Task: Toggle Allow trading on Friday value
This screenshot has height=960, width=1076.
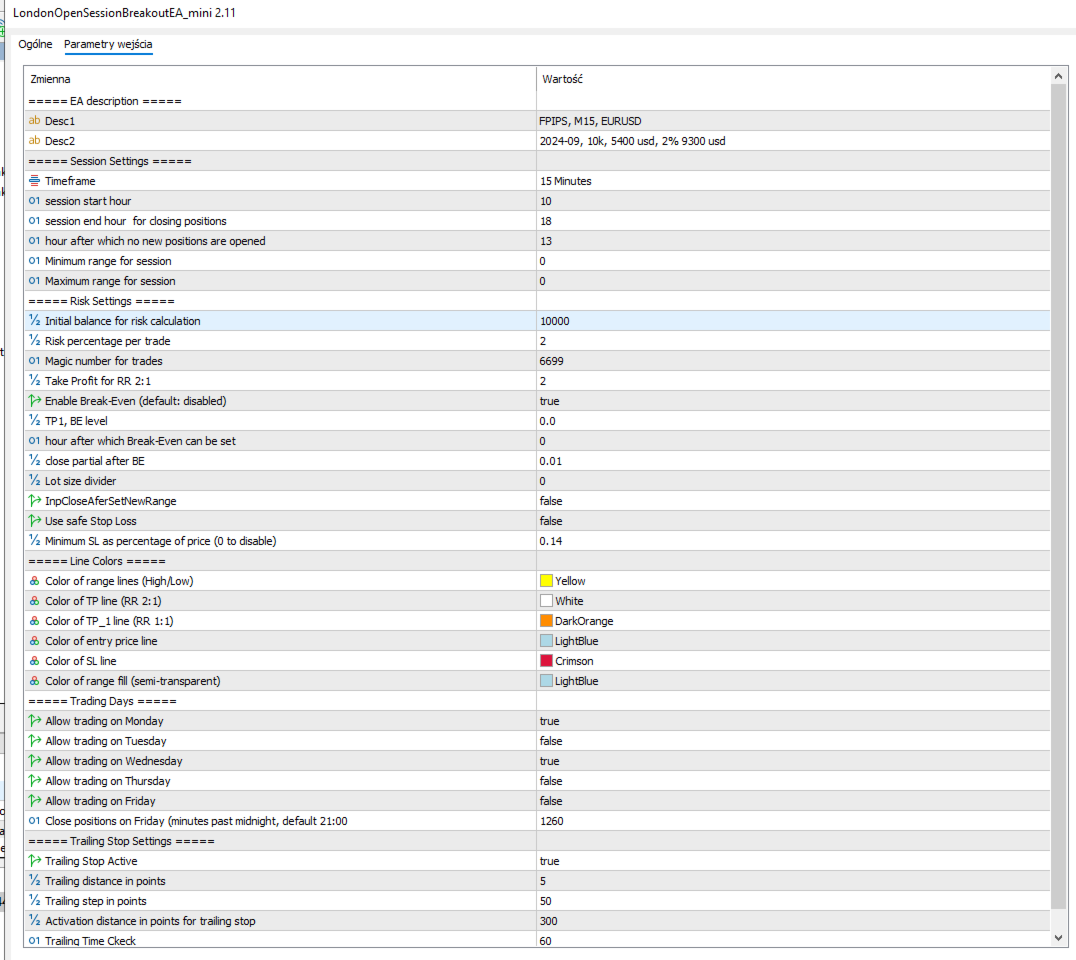Action: [550, 801]
